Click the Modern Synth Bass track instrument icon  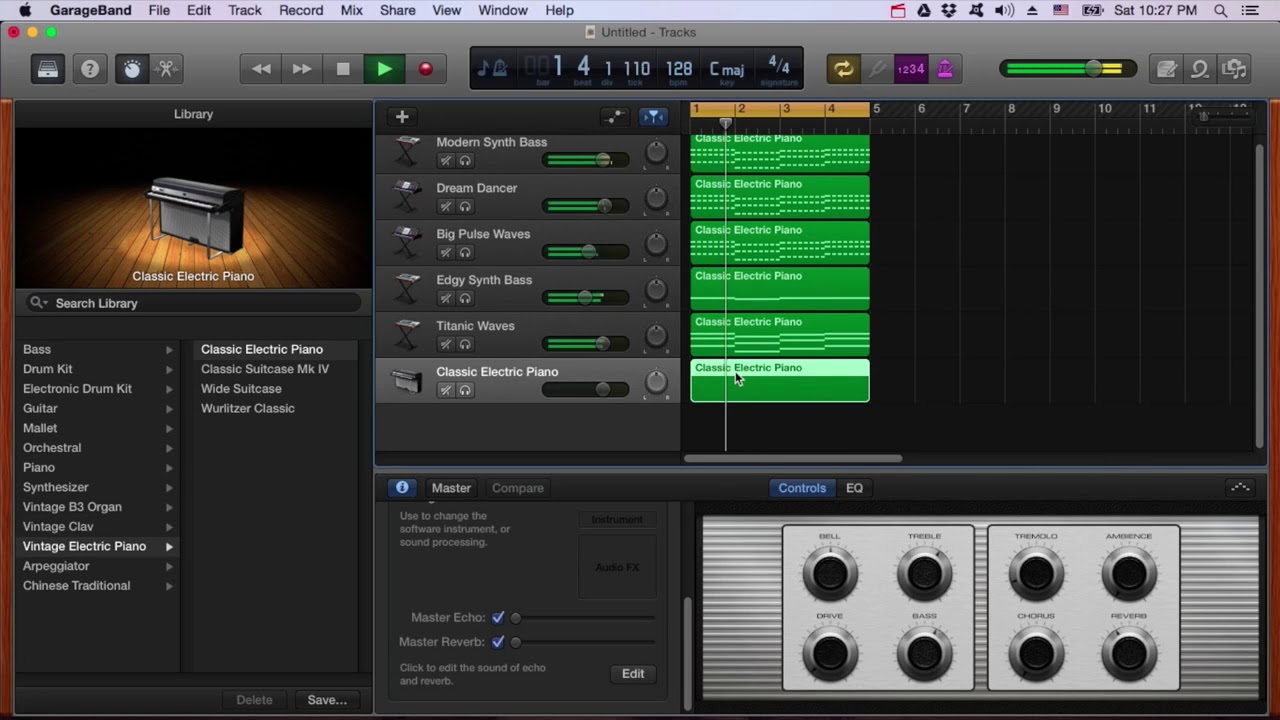pyautogui.click(x=407, y=151)
